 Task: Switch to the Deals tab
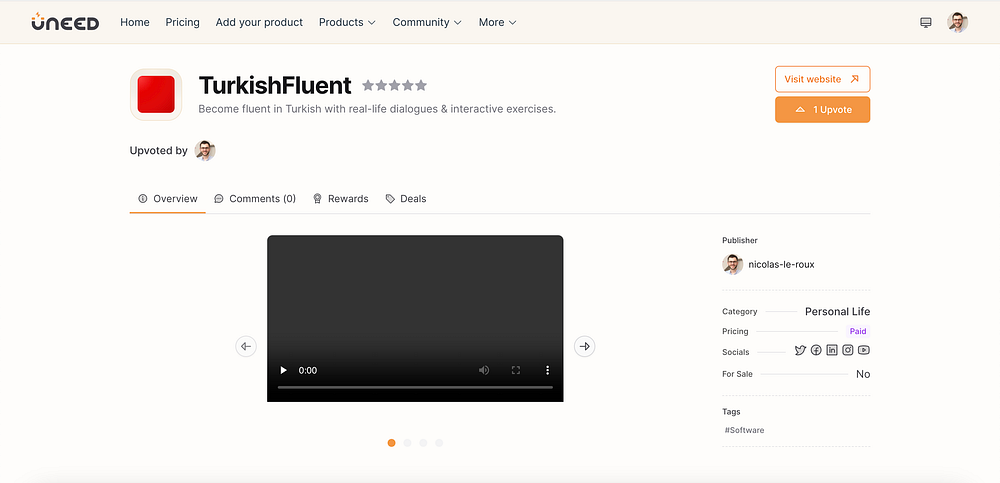click(x=406, y=198)
